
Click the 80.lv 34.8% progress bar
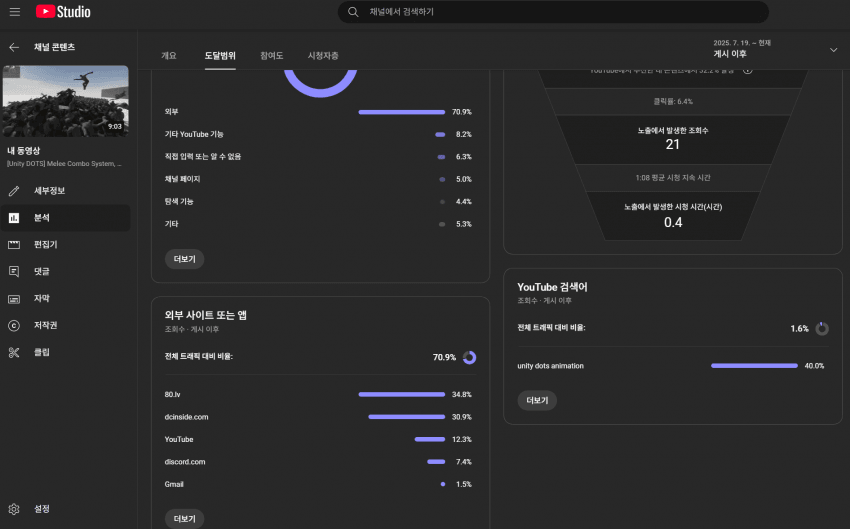pos(402,395)
